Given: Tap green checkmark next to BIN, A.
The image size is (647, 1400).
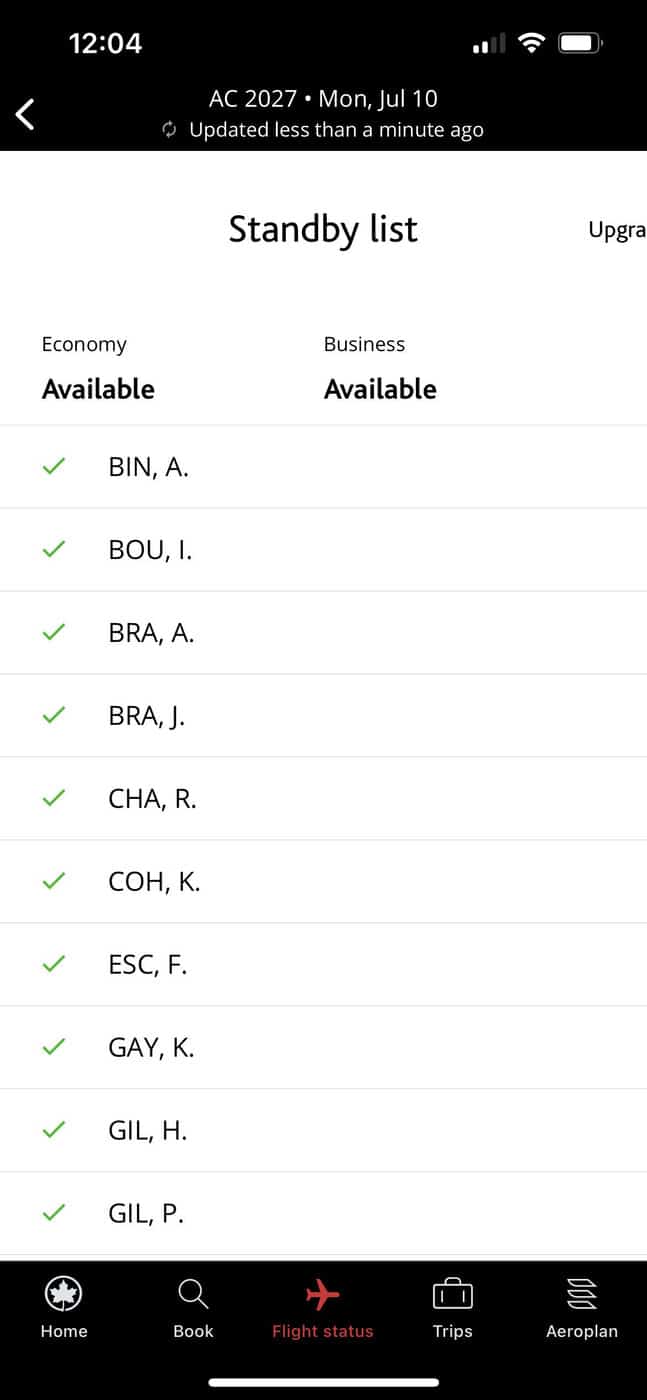Looking at the screenshot, I should coord(54,466).
